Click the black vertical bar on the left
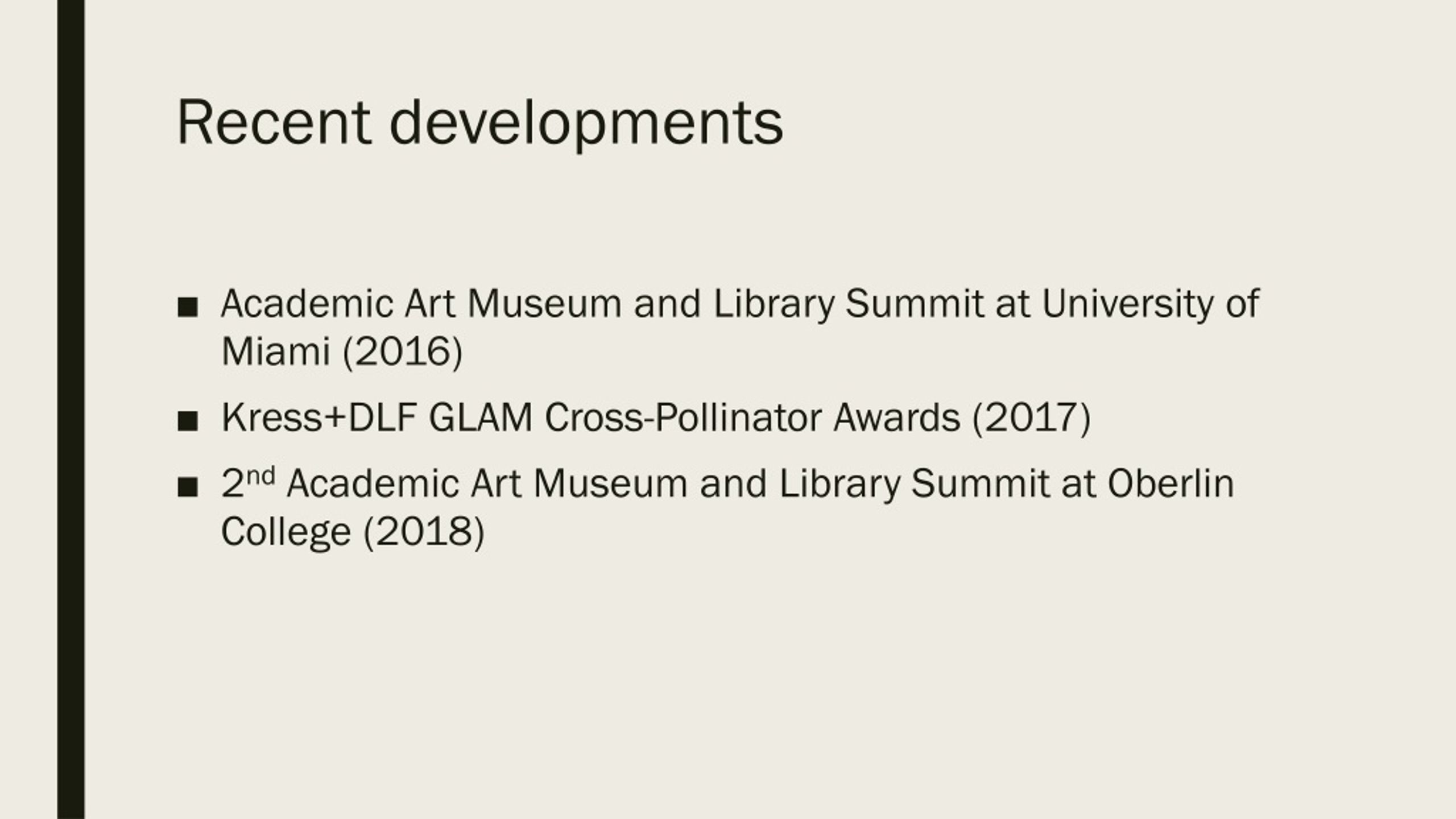This screenshot has width=1456, height=819. (x=71, y=409)
